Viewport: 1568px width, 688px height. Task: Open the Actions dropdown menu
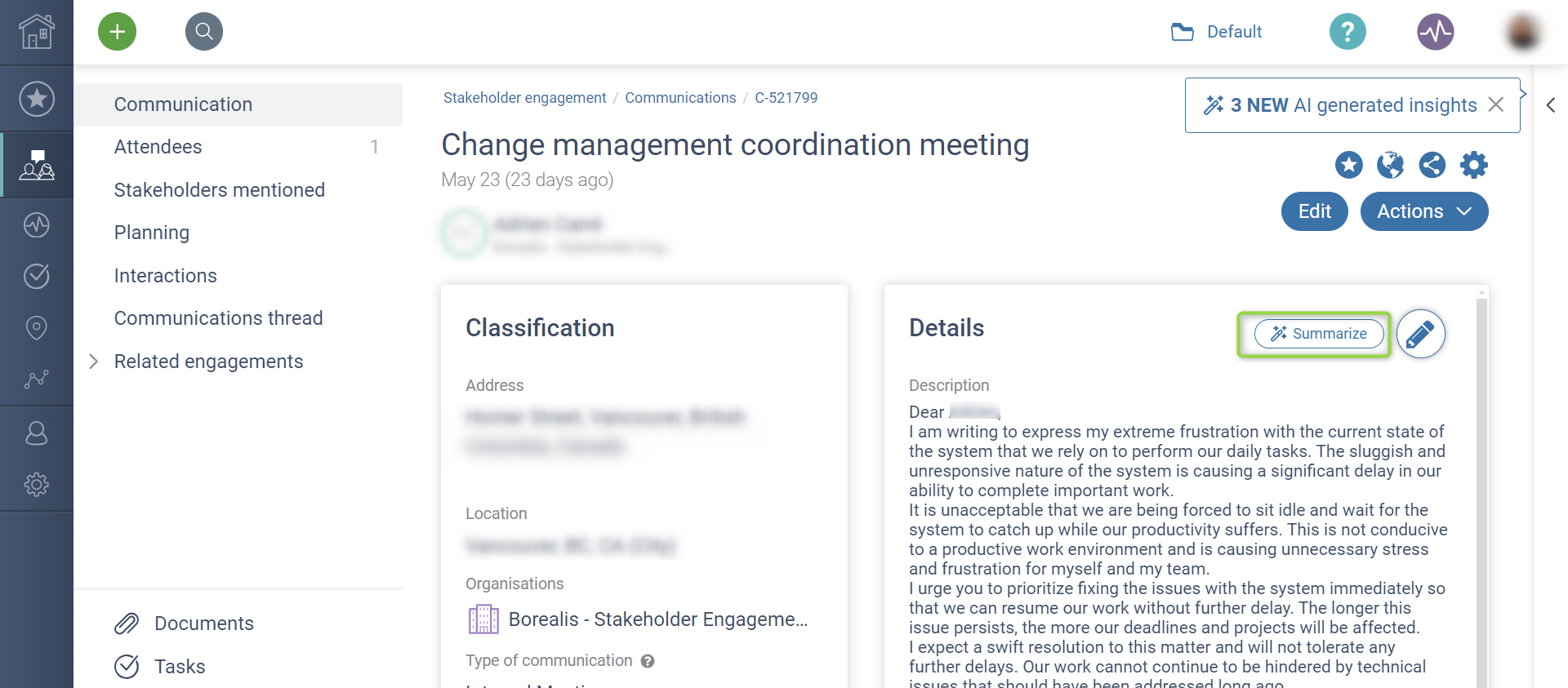point(1423,211)
